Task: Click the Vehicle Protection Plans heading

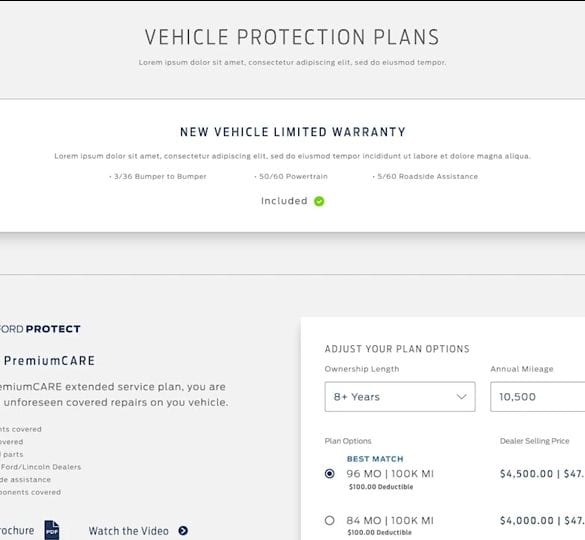Action: point(292,37)
